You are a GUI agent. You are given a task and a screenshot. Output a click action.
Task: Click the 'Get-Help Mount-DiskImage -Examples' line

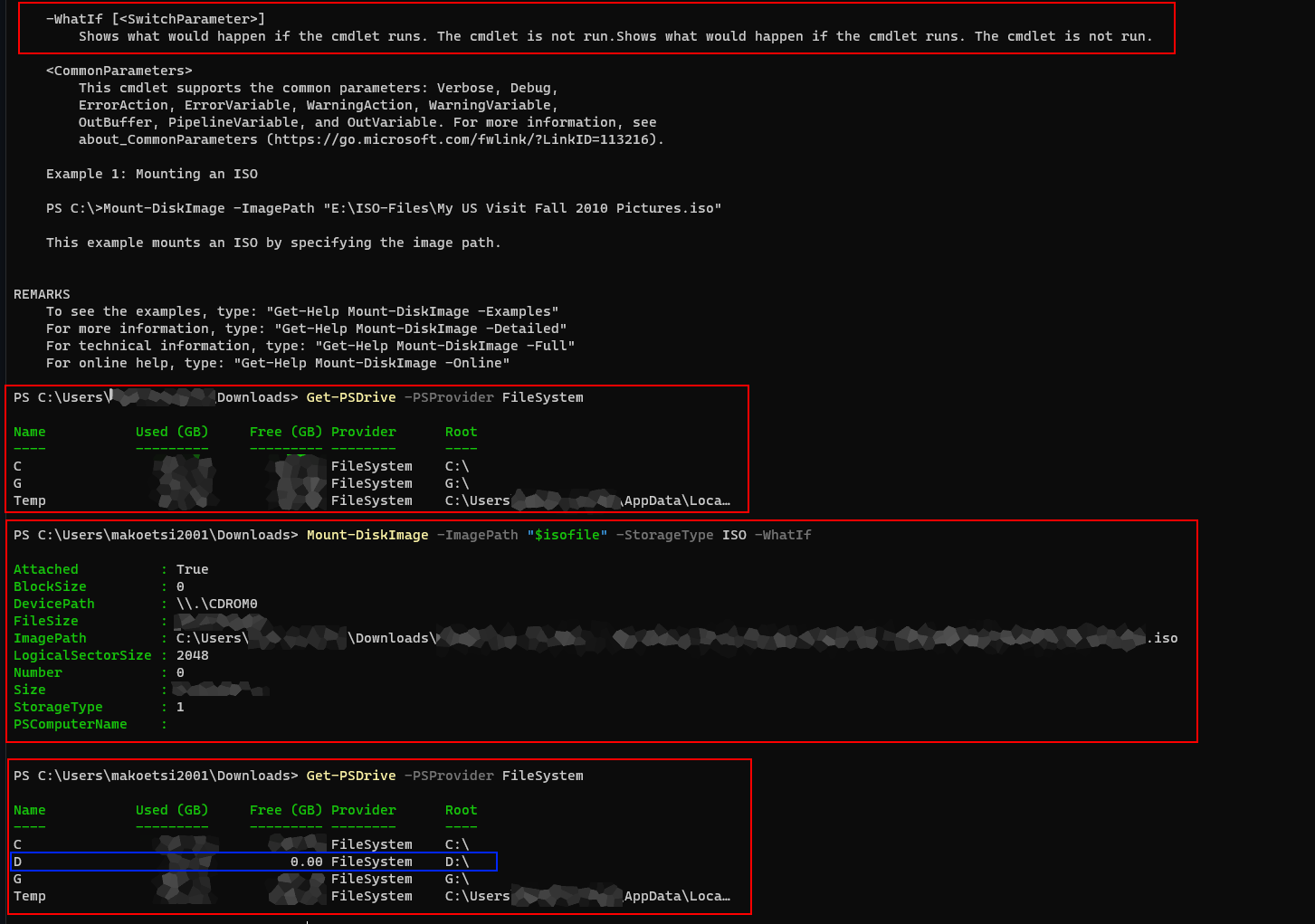point(302,311)
